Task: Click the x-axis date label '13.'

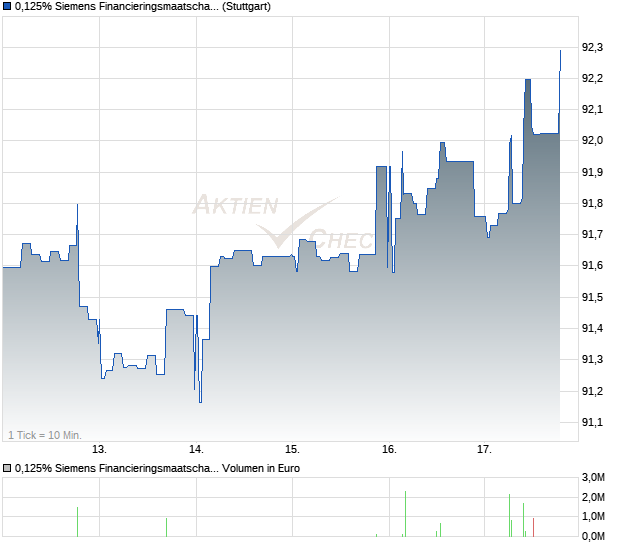Action: [x=99, y=450]
